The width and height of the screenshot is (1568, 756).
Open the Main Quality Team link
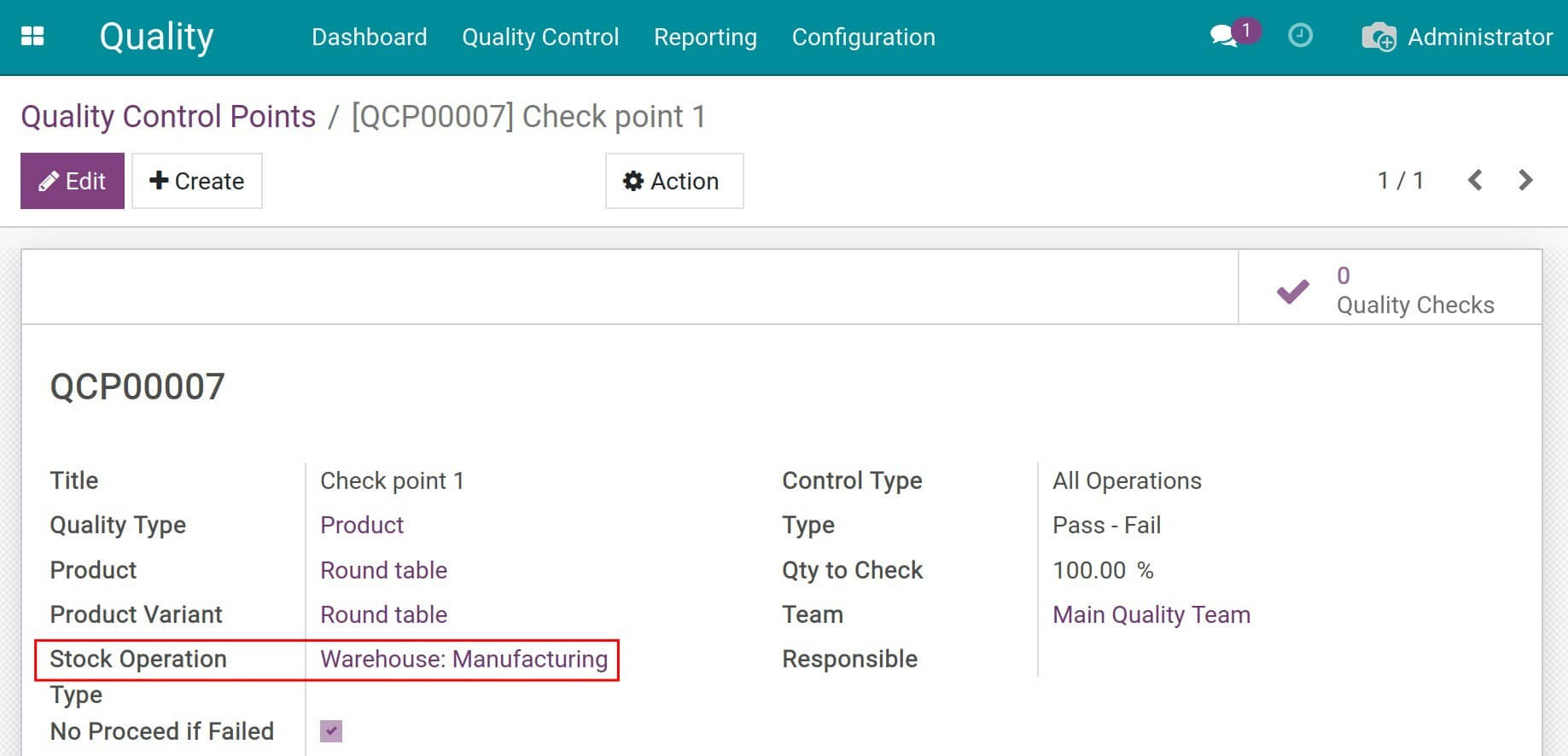1151,614
